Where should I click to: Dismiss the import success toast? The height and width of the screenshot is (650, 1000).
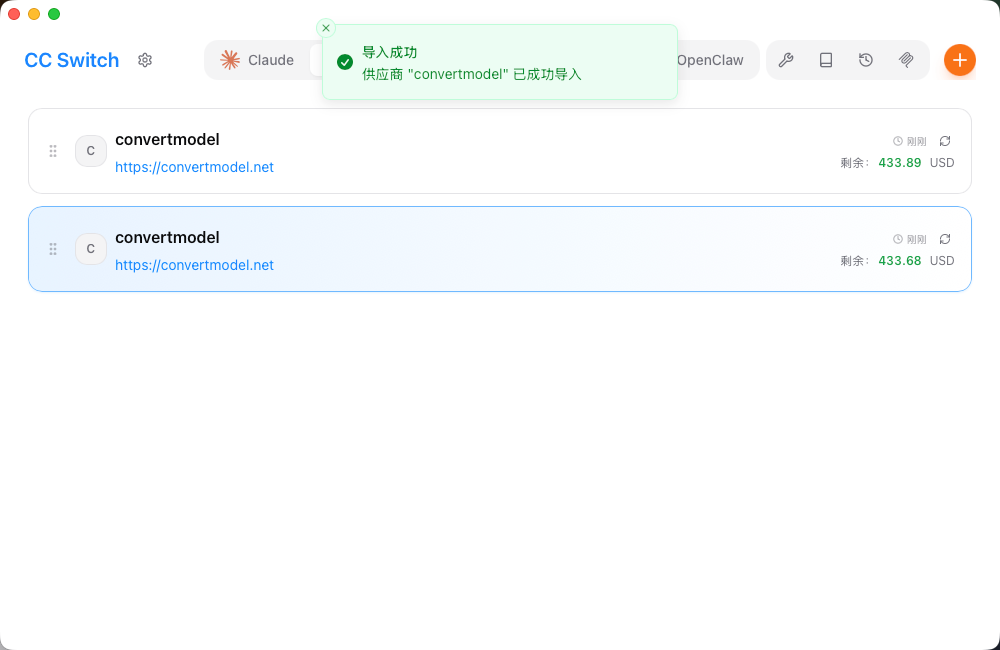point(325,28)
